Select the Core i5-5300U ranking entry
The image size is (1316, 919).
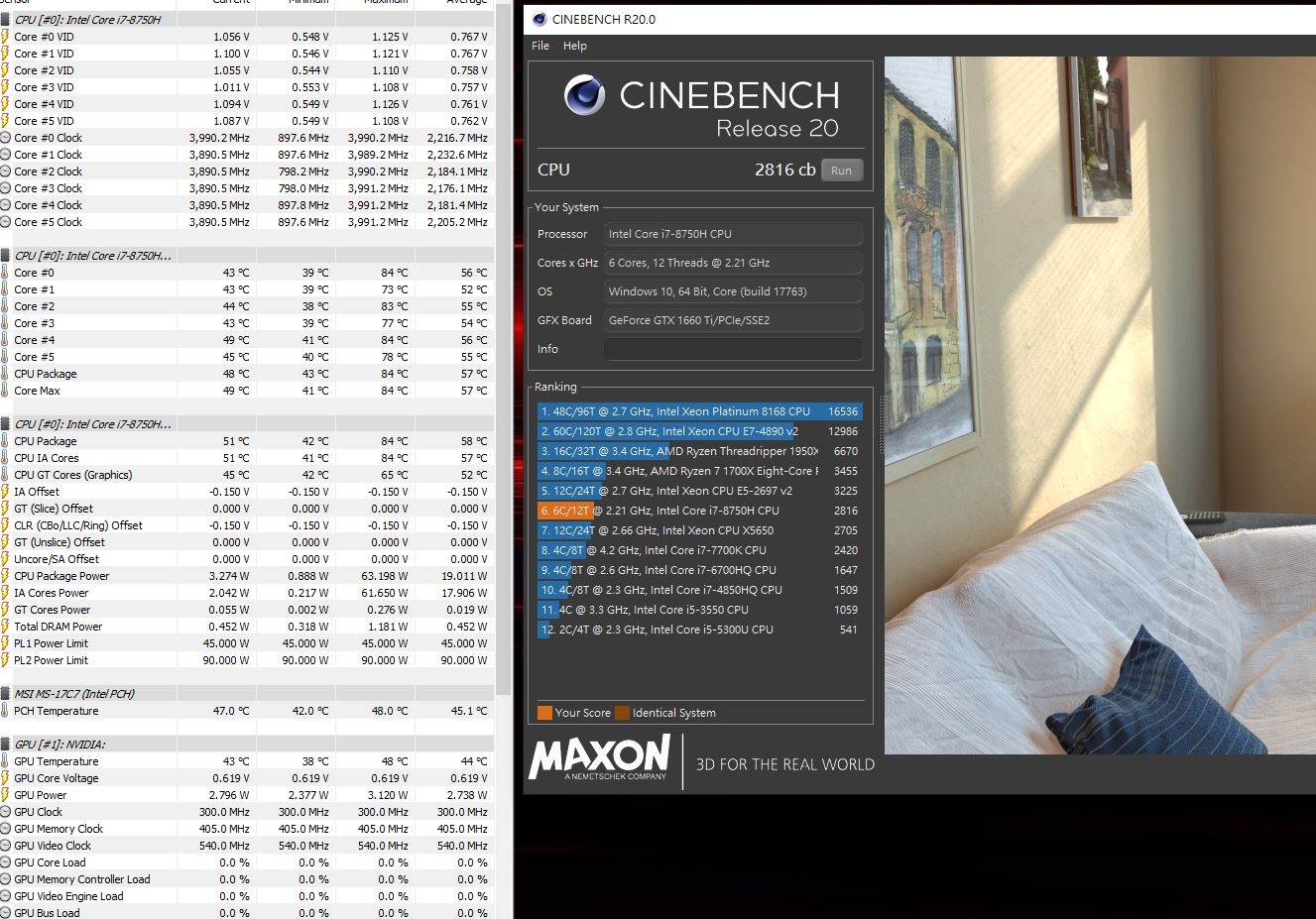click(699, 630)
